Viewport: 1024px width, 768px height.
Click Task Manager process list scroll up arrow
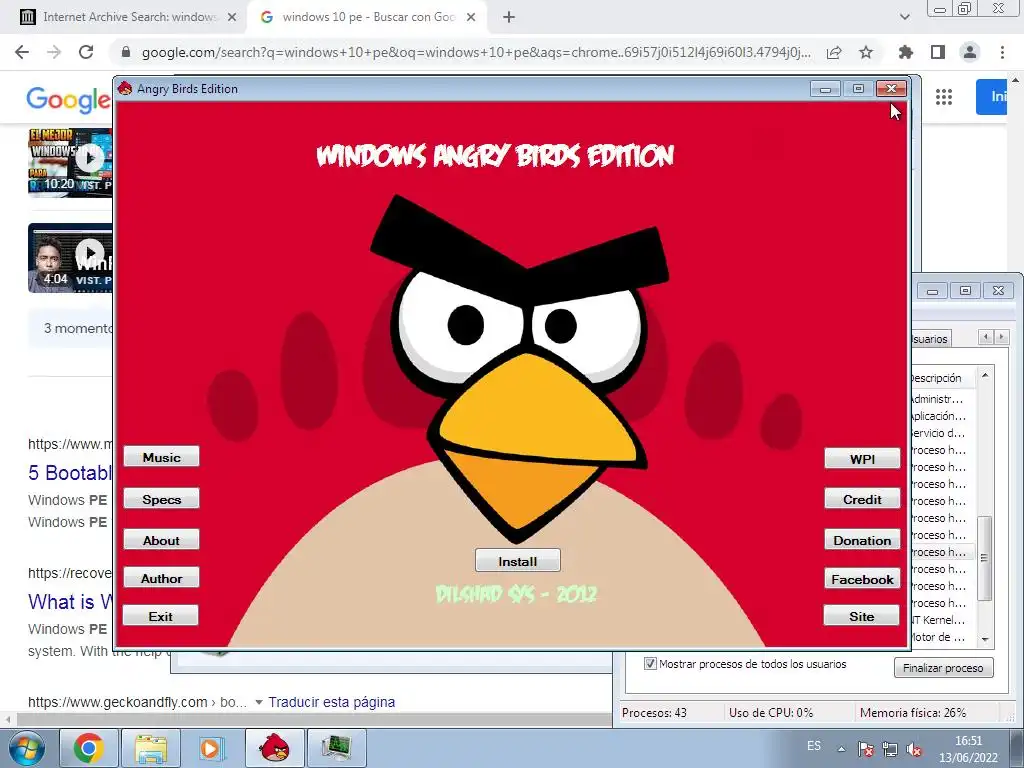[x=985, y=375]
